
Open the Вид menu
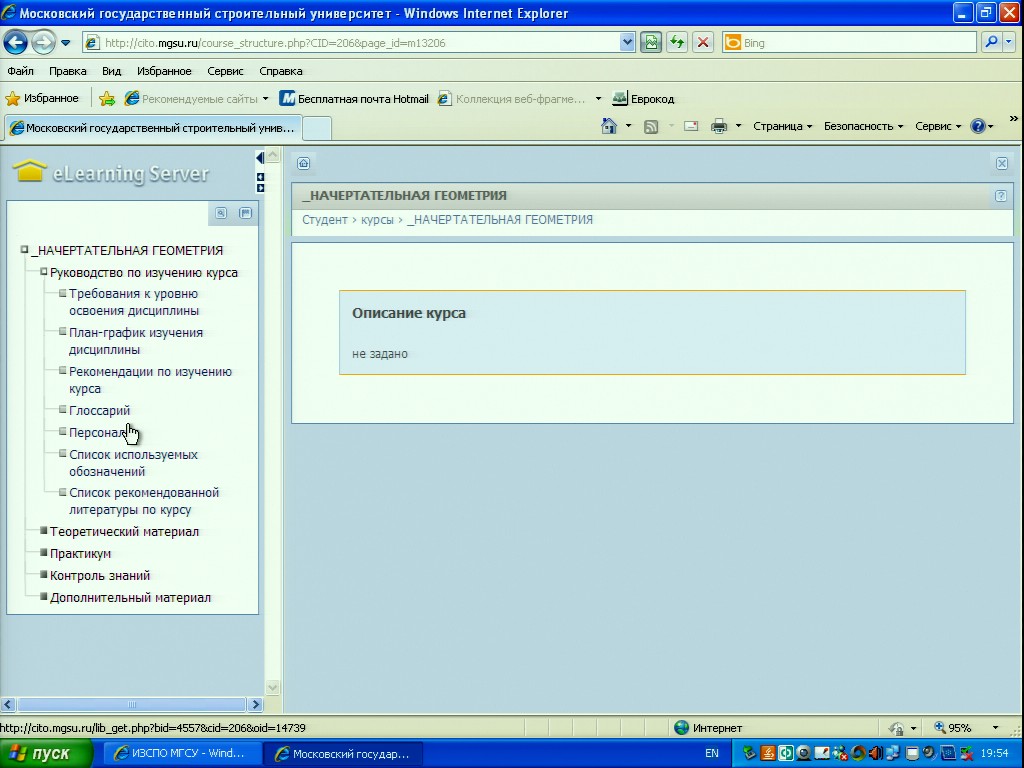click(x=112, y=71)
